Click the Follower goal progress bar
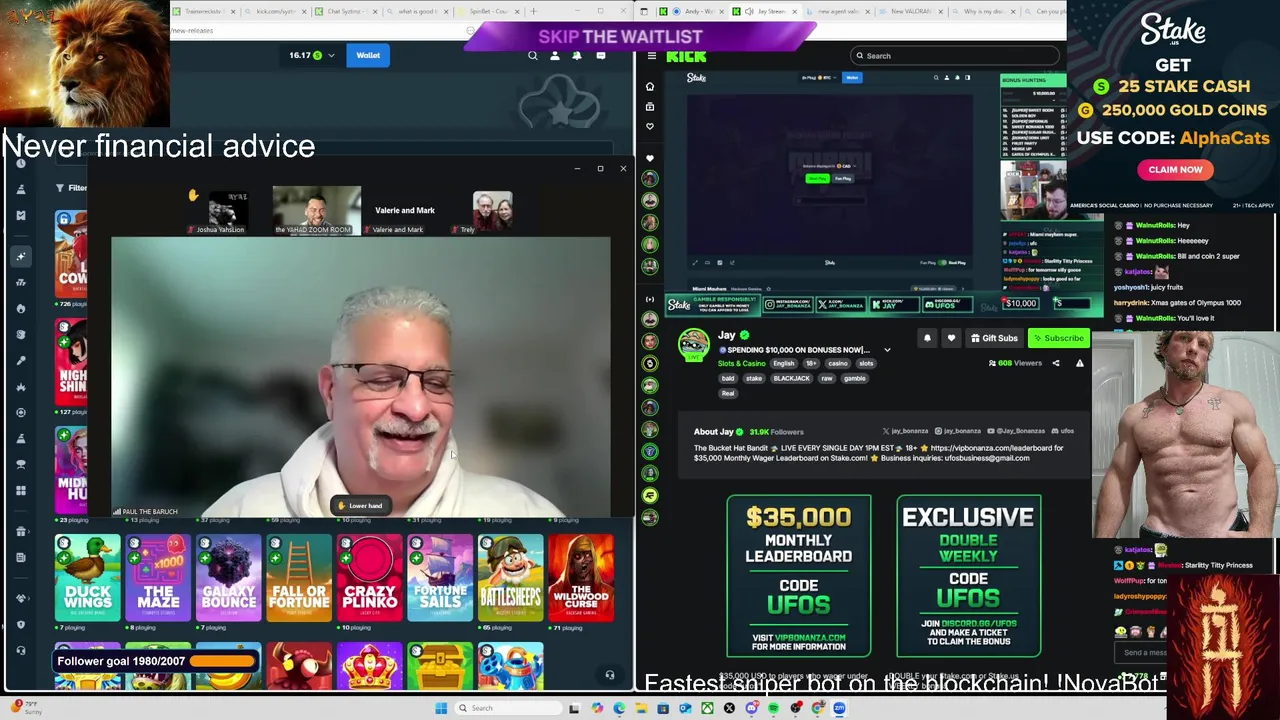 224,661
